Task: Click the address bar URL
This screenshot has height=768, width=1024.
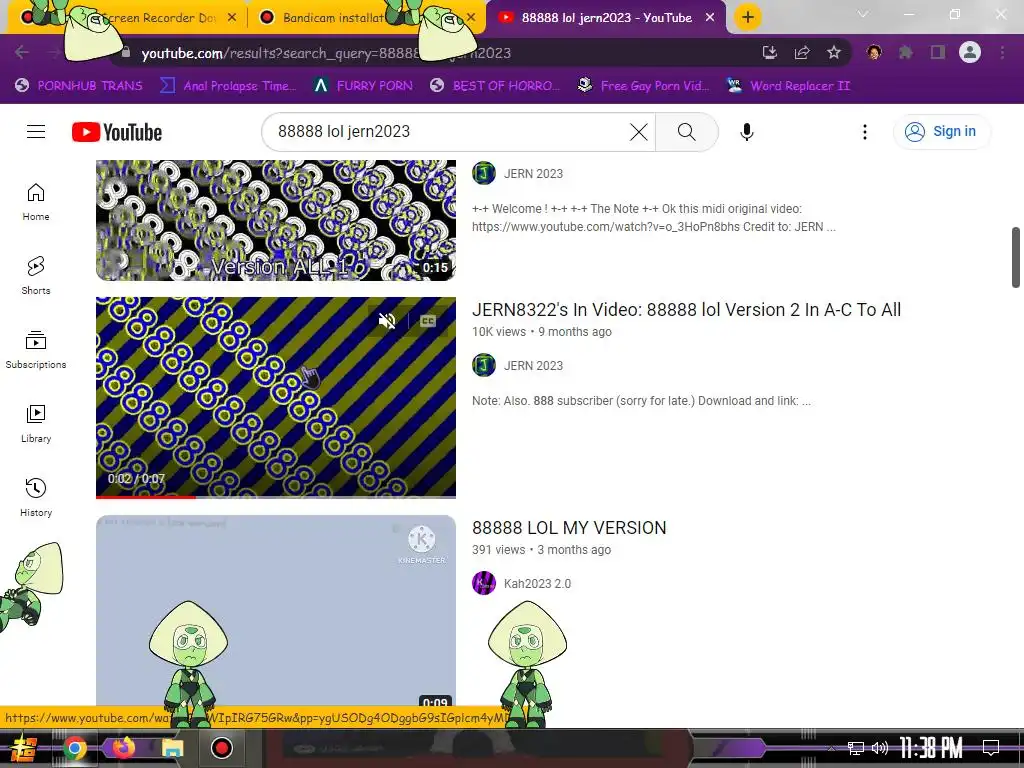Action: point(327,53)
